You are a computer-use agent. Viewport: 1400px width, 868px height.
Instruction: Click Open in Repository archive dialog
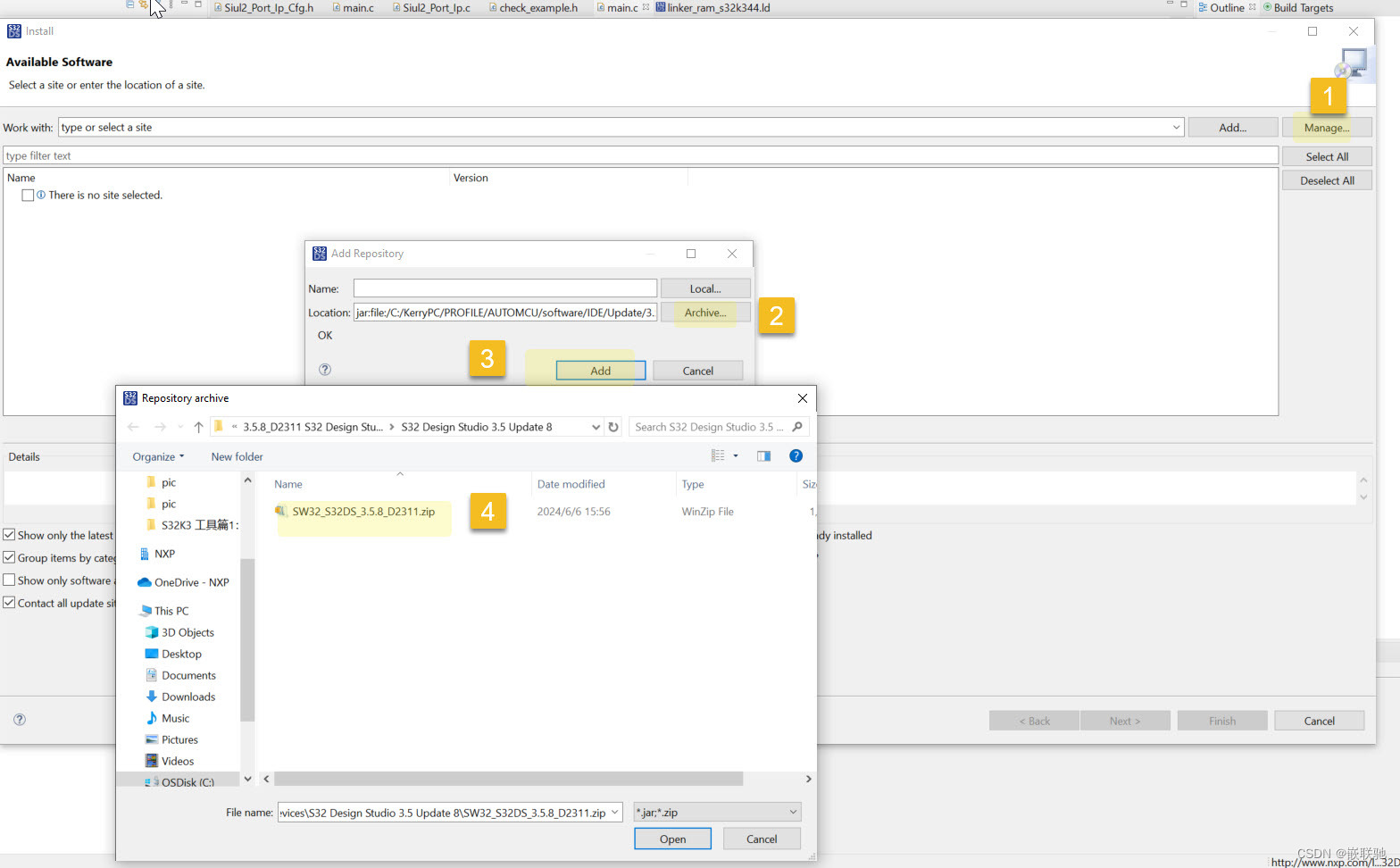672,839
